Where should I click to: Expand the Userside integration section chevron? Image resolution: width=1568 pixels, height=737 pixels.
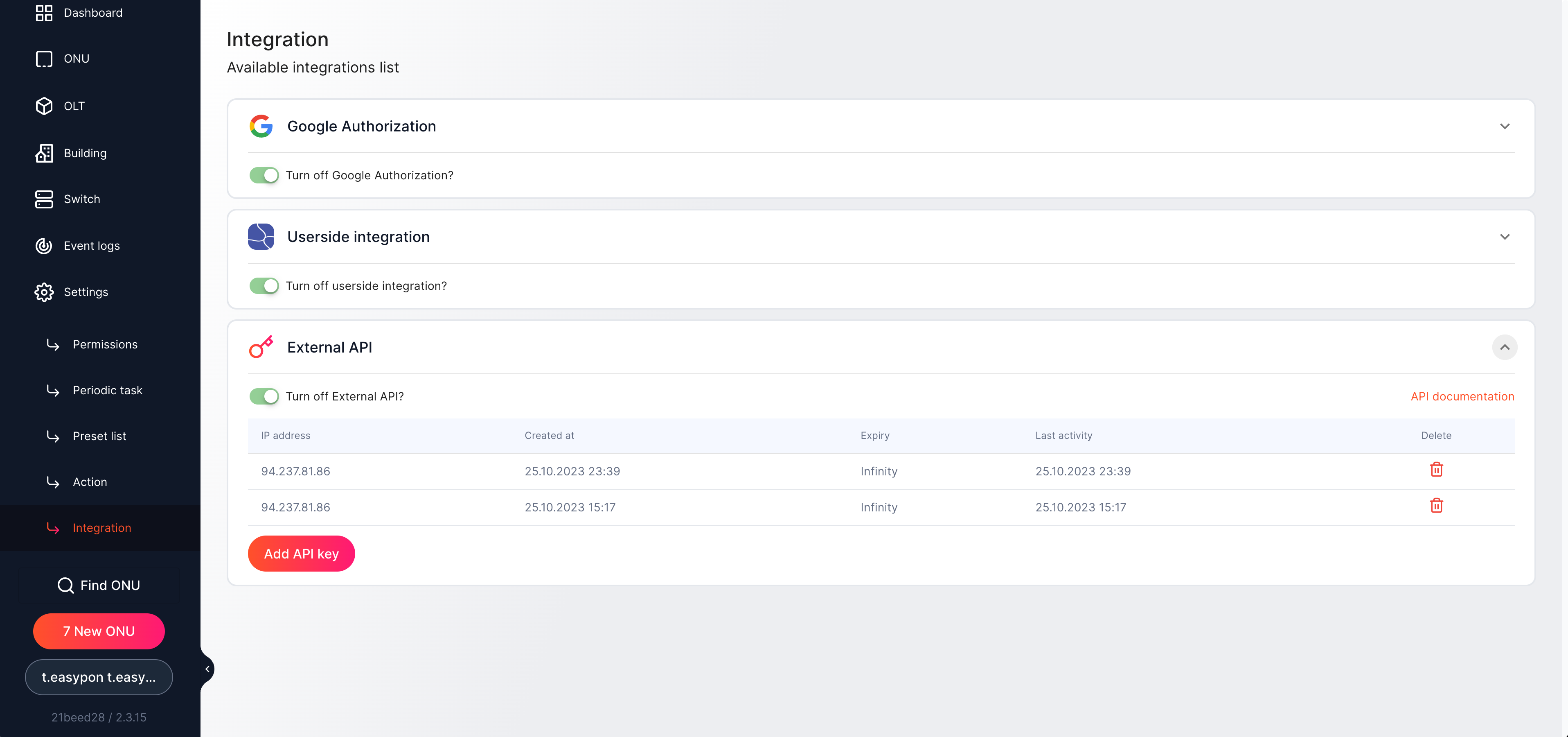point(1504,237)
